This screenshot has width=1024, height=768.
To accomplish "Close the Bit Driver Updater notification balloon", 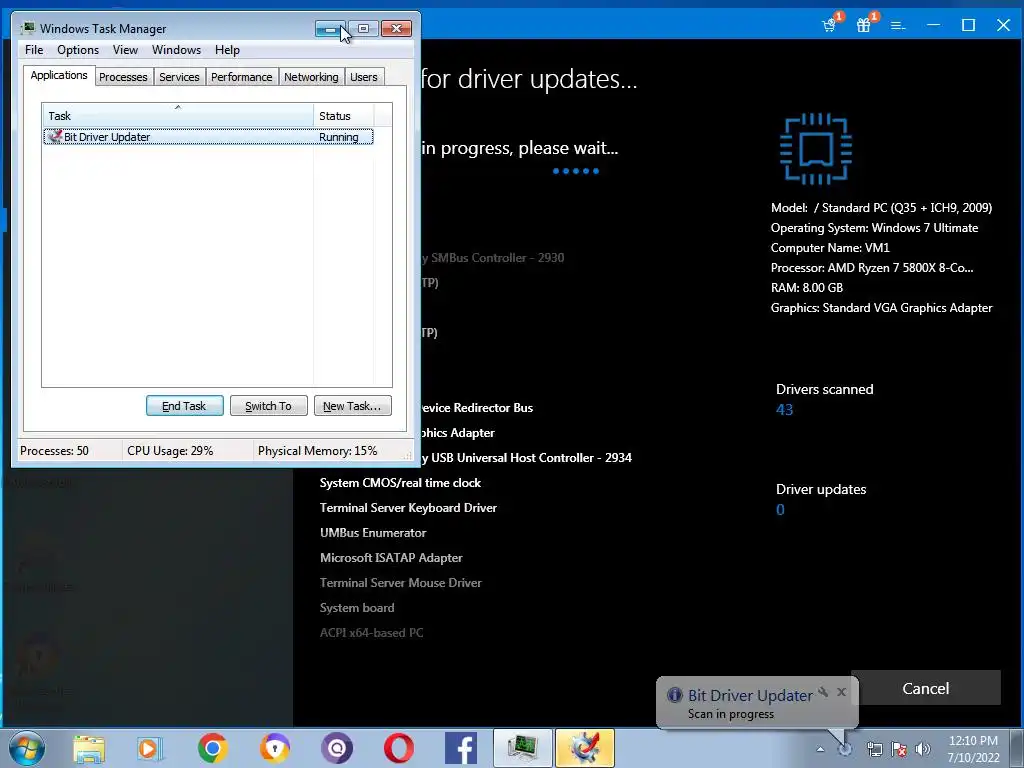I will point(841,692).
